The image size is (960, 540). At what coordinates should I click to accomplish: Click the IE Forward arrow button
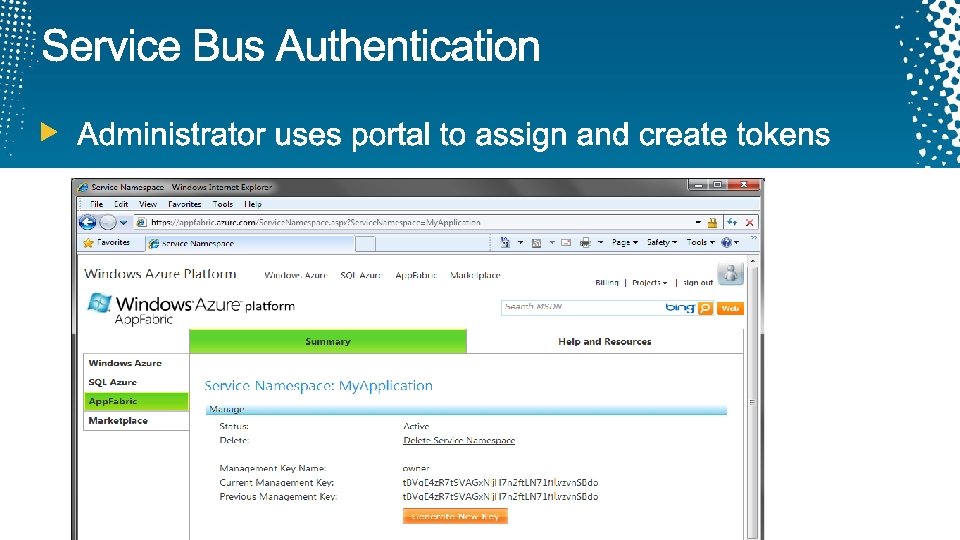(108, 222)
